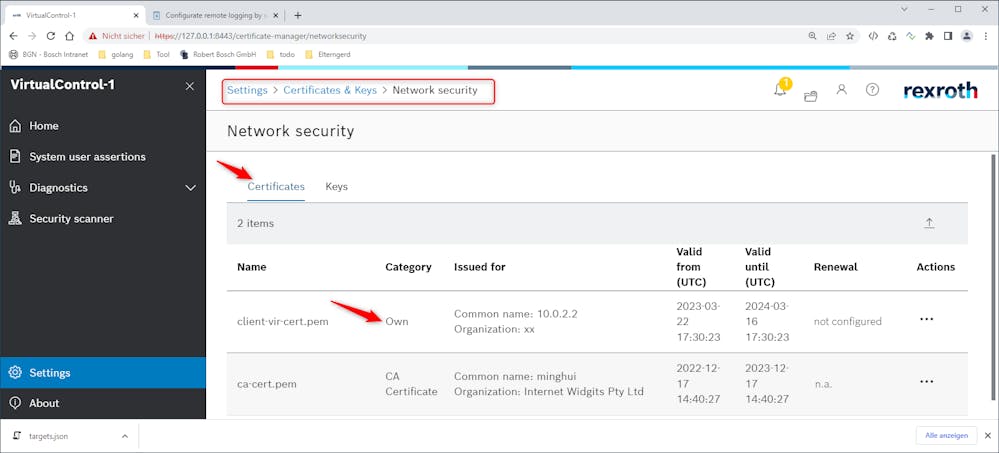Open the Chrome profile avatar
The height and width of the screenshot is (453, 999).
point(967,36)
